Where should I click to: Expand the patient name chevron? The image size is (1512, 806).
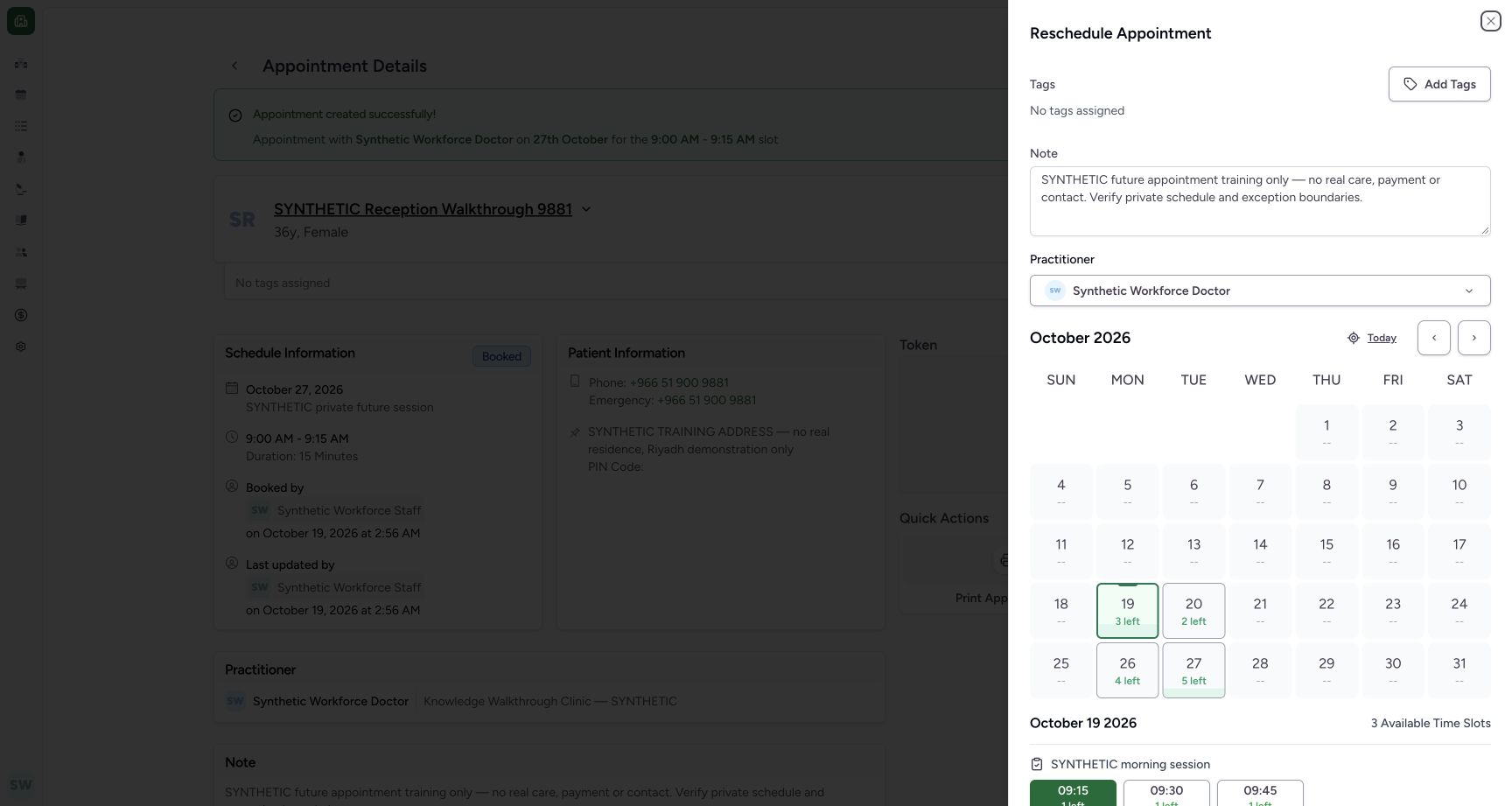[586, 209]
